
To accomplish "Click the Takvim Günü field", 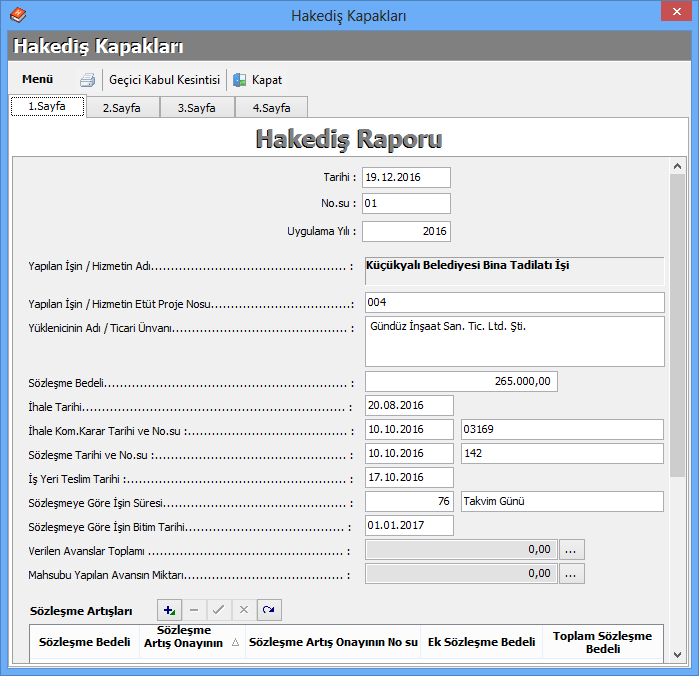I will tap(561, 501).
